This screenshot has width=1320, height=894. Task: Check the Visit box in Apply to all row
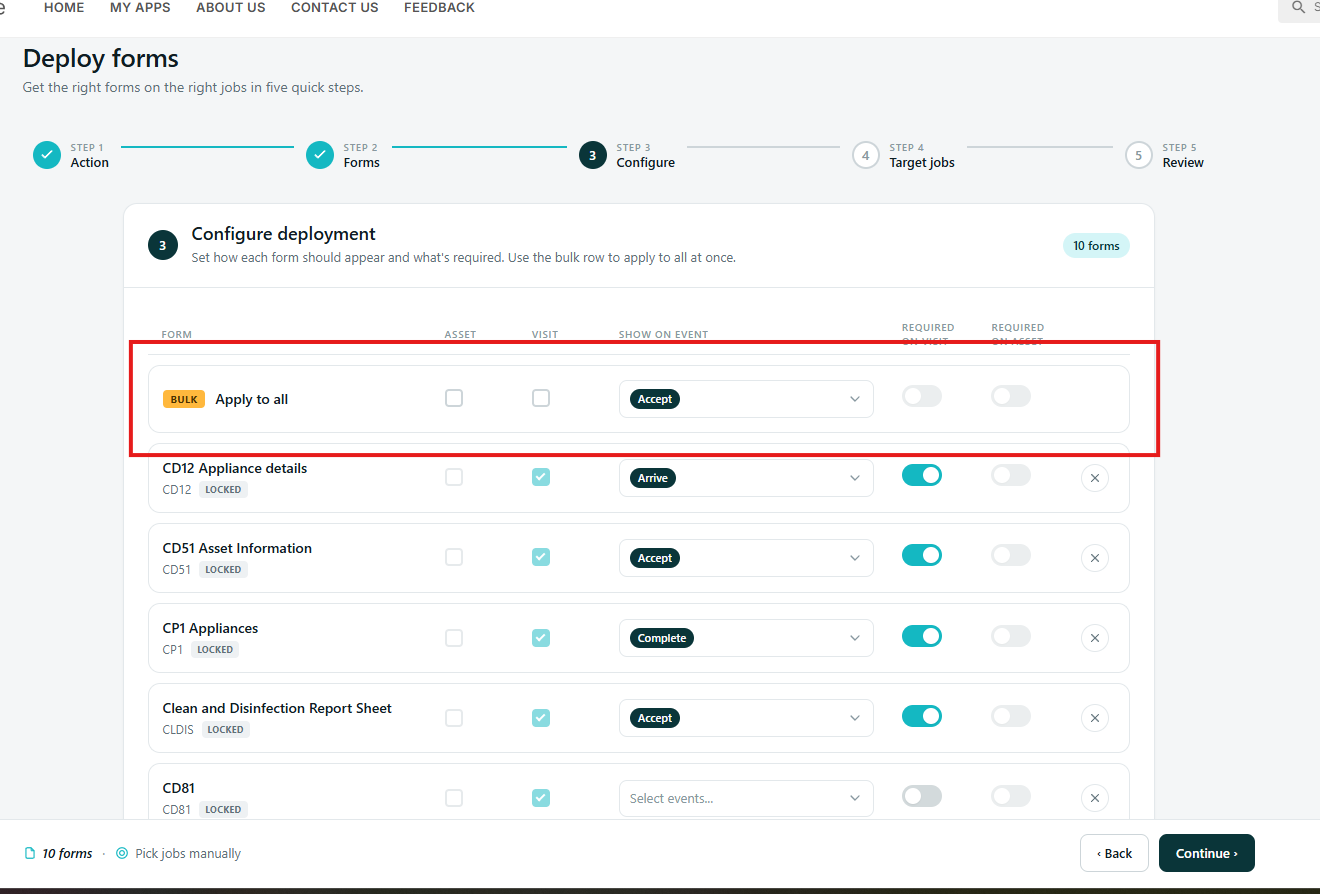[x=541, y=398]
